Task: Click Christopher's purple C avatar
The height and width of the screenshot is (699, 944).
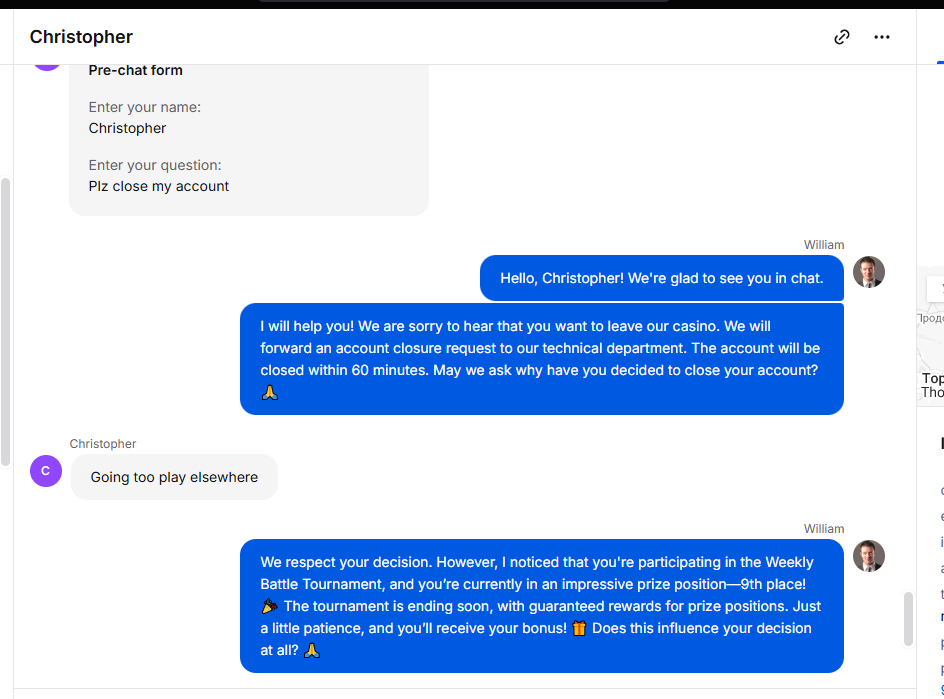Action: tap(46, 471)
